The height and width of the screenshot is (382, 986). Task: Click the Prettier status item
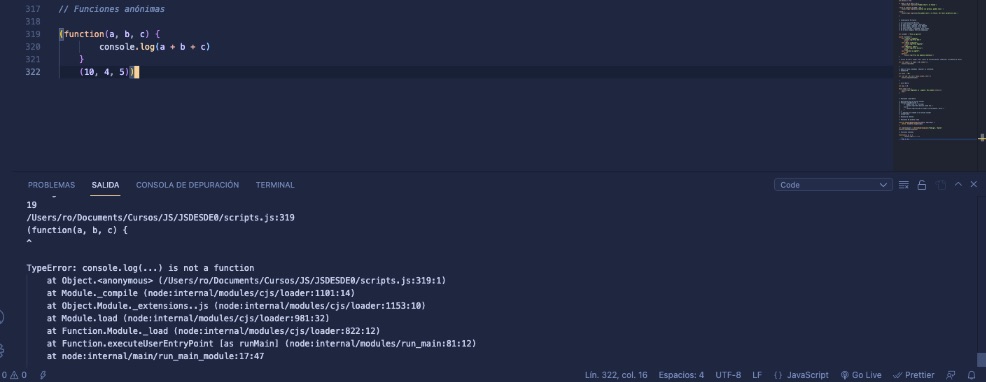pos(914,375)
